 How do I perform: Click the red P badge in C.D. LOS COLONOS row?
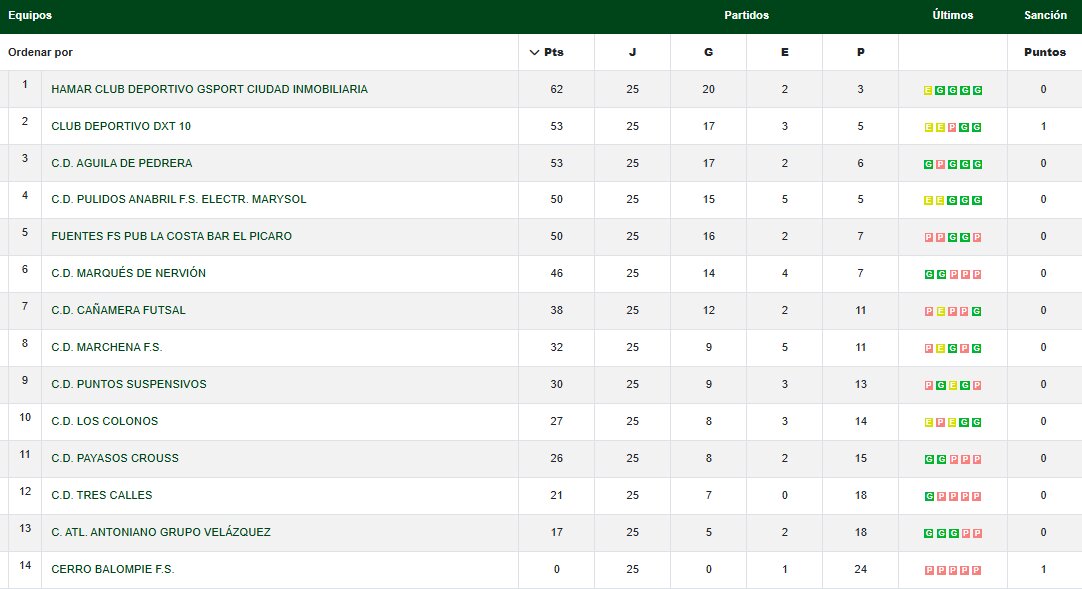(x=940, y=423)
